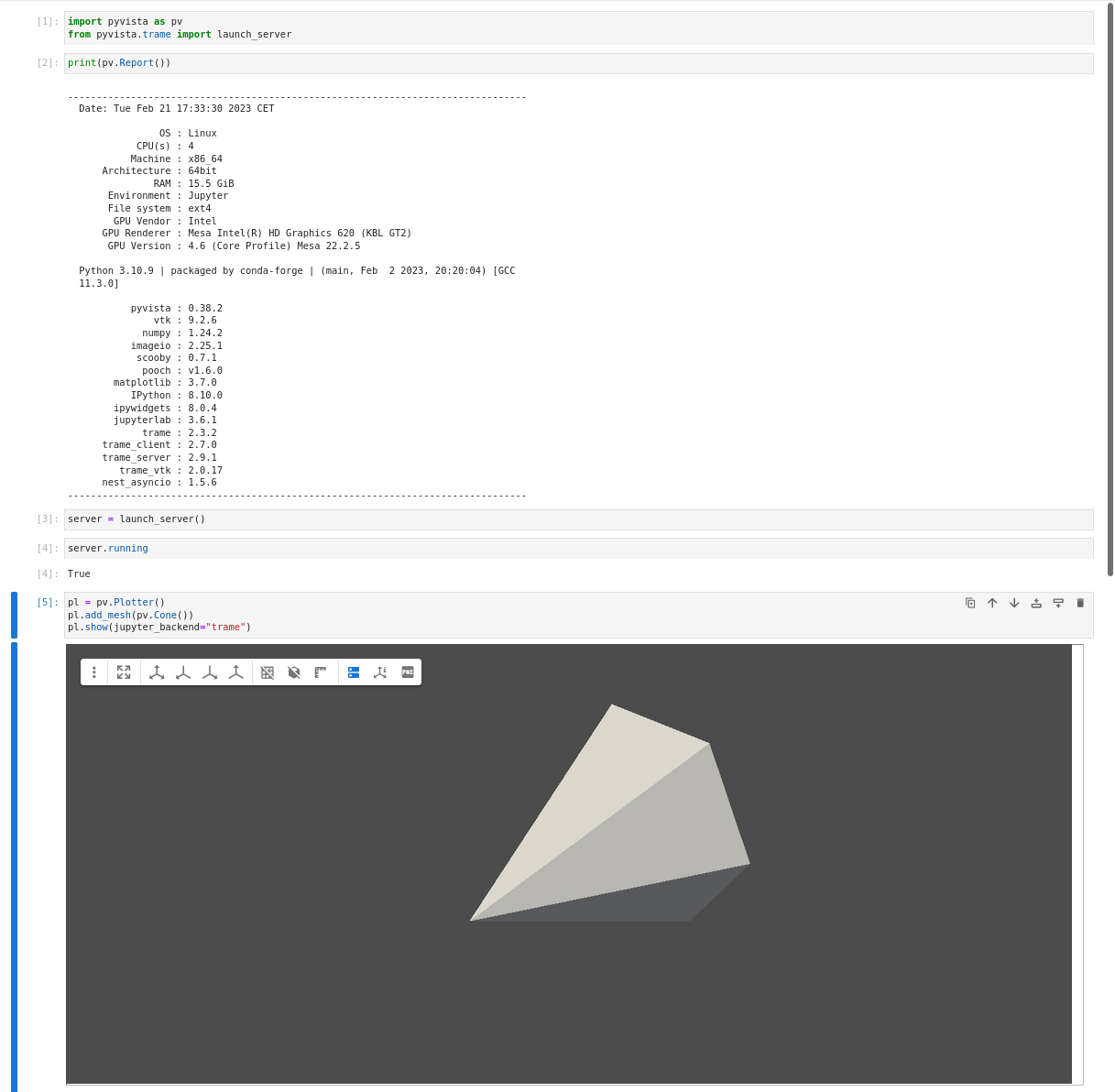
Task: Select the negative-X camera view icon
Action: click(x=182, y=672)
